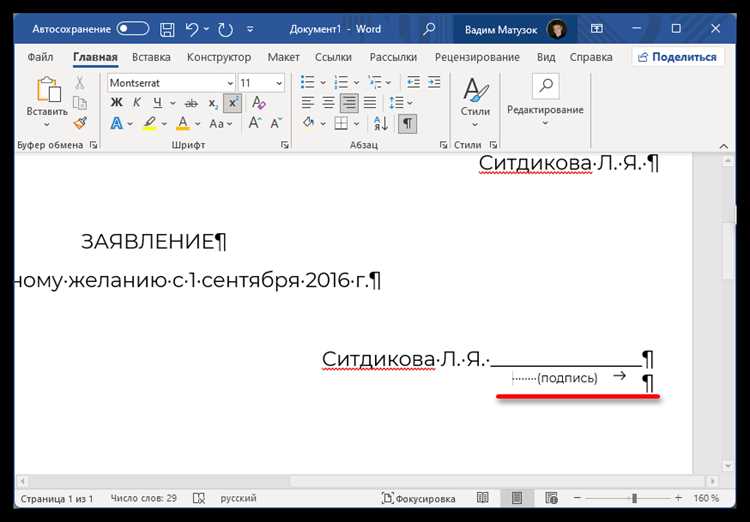Viewport: 750px width, 522px height.
Task: Open Абзац dialog launcher
Action: (443, 144)
